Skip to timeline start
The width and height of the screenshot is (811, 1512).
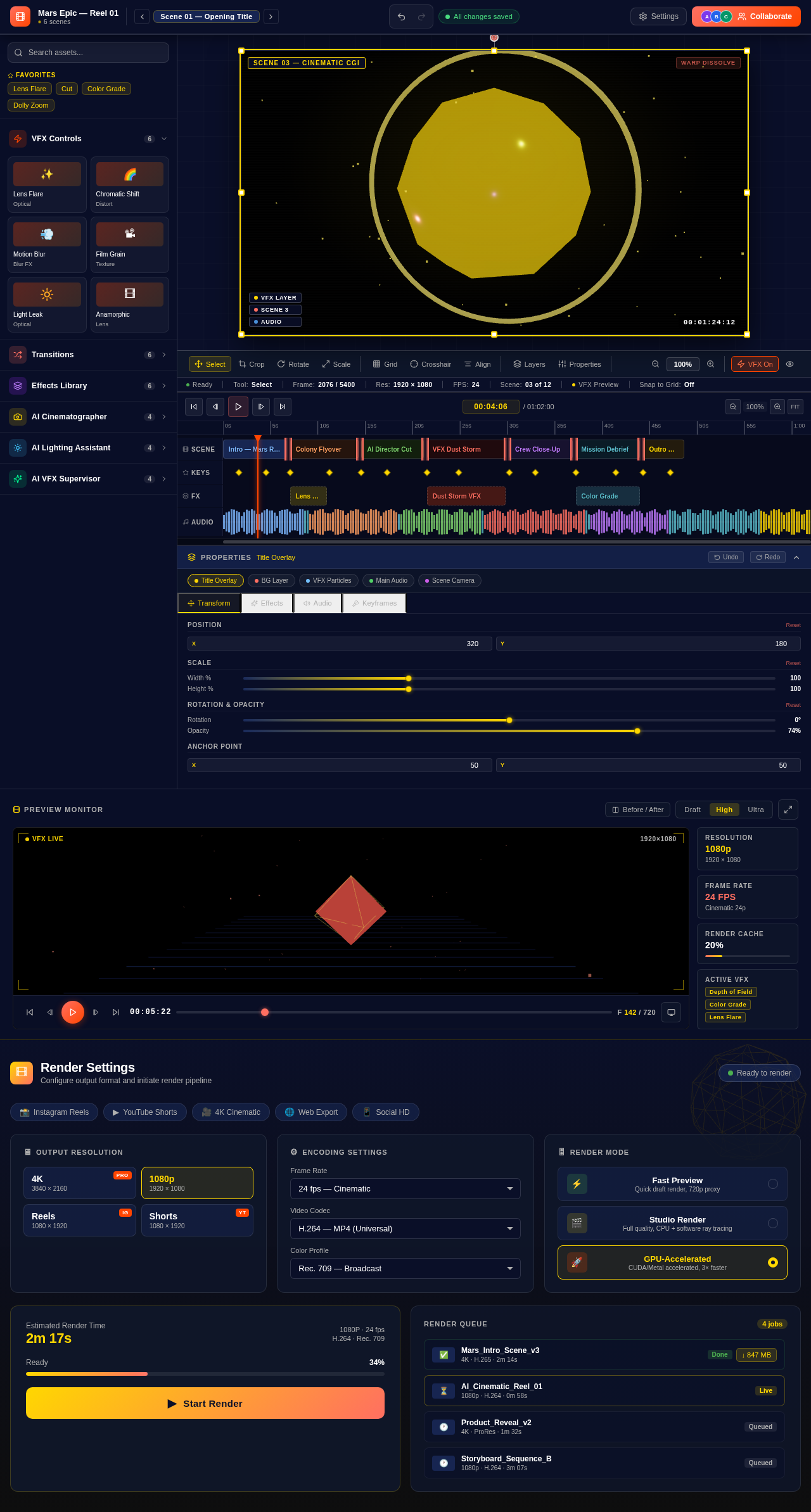(194, 407)
